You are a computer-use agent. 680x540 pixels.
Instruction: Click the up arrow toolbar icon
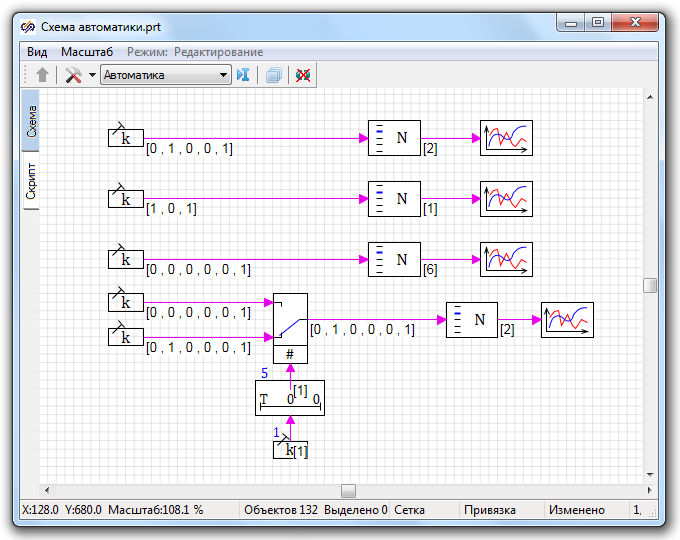[x=42, y=75]
